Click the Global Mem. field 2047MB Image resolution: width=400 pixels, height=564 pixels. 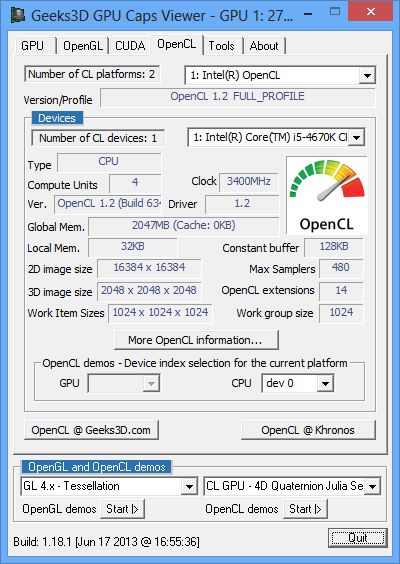pyautogui.click(x=183, y=226)
